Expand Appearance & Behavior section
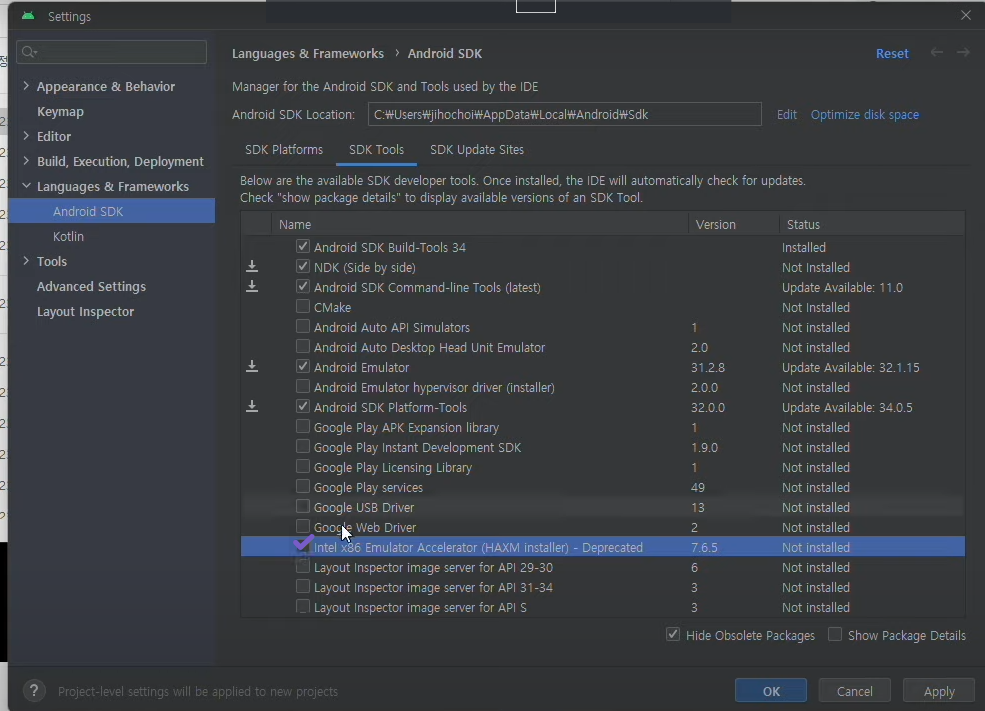Screen dimensions: 985x711 point(26,85)
